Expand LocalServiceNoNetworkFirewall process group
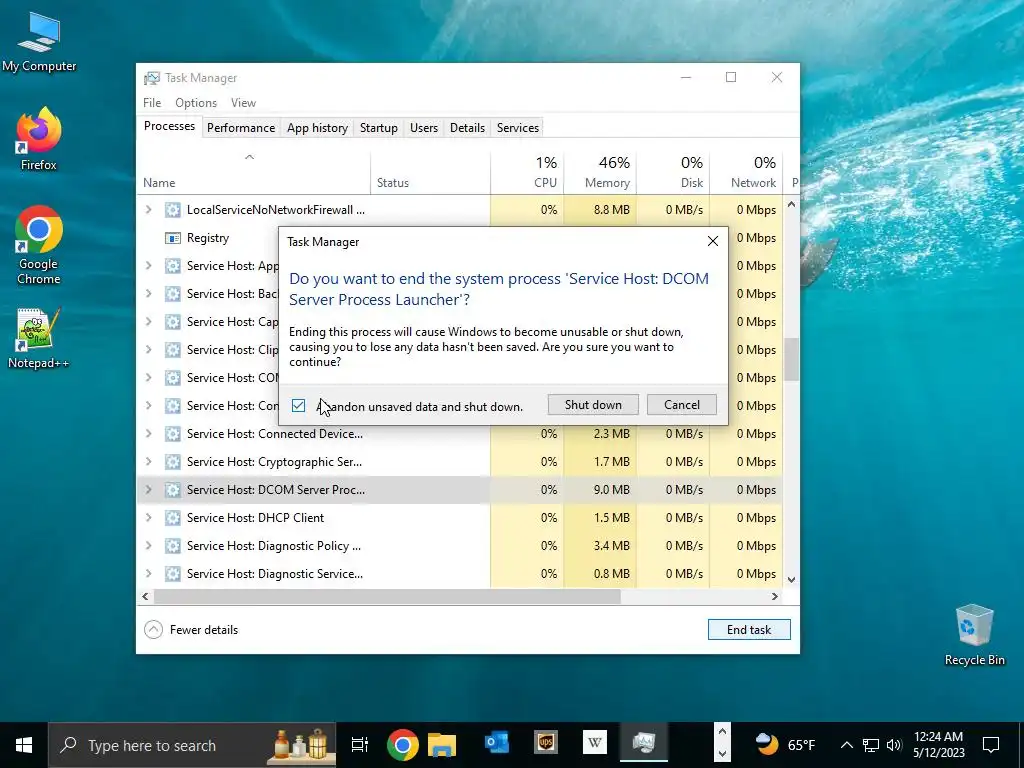The image size is (1024, 768). point(149,210)
